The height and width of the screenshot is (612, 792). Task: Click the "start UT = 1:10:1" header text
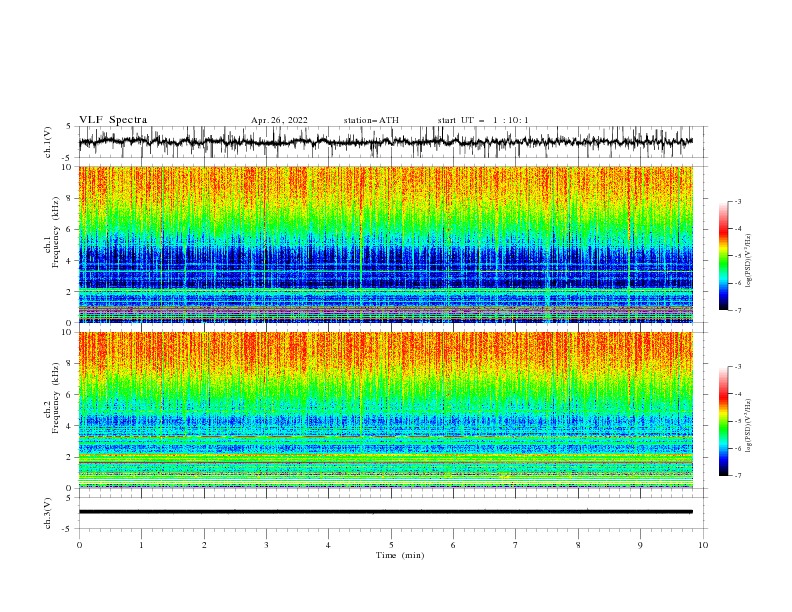point(483,120)
